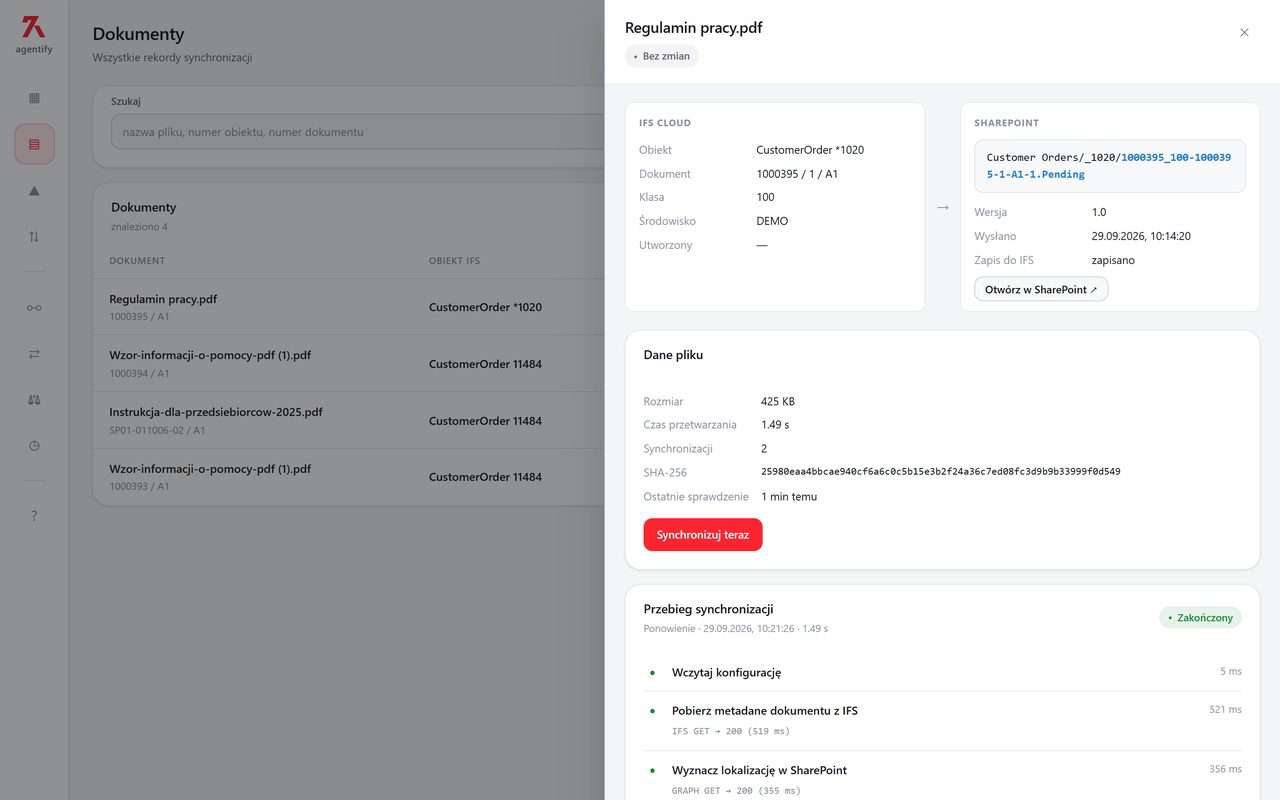This screenshot has height=800, width=1280.
Task: Open the scales icon in sidebar
Action: click(34, 400)
